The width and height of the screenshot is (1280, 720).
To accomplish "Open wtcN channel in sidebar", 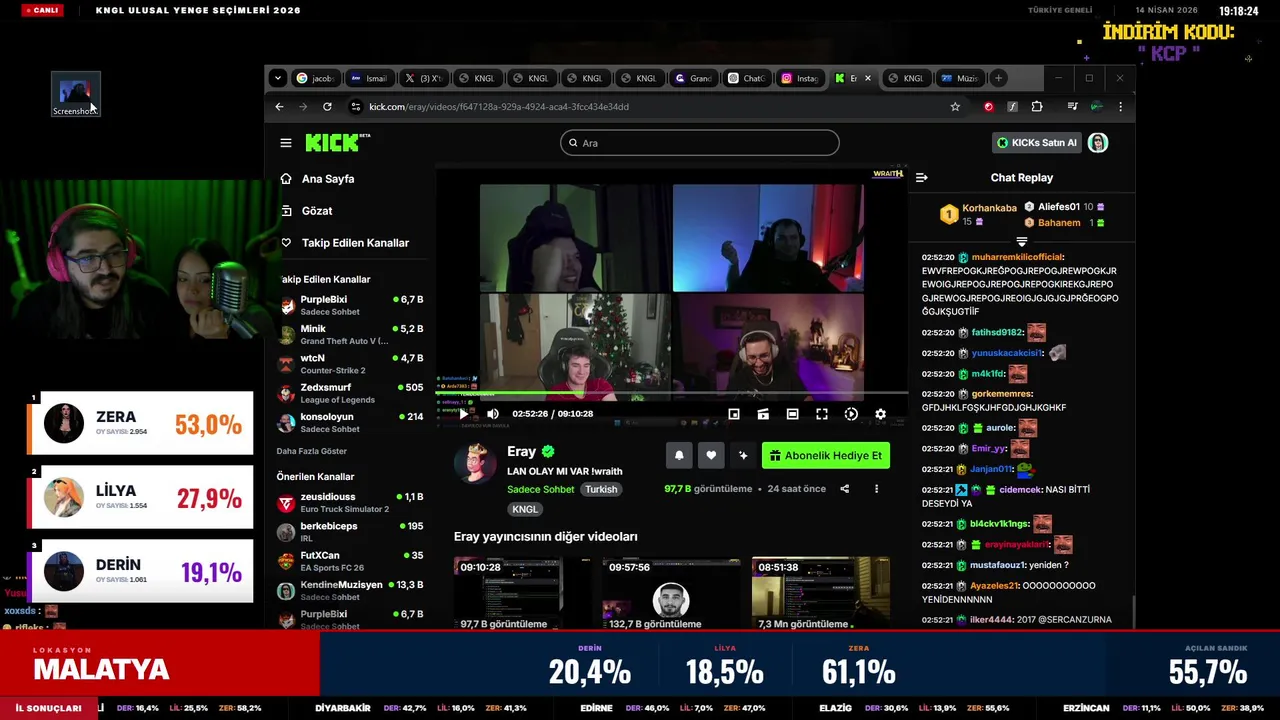I will [350, 363].
